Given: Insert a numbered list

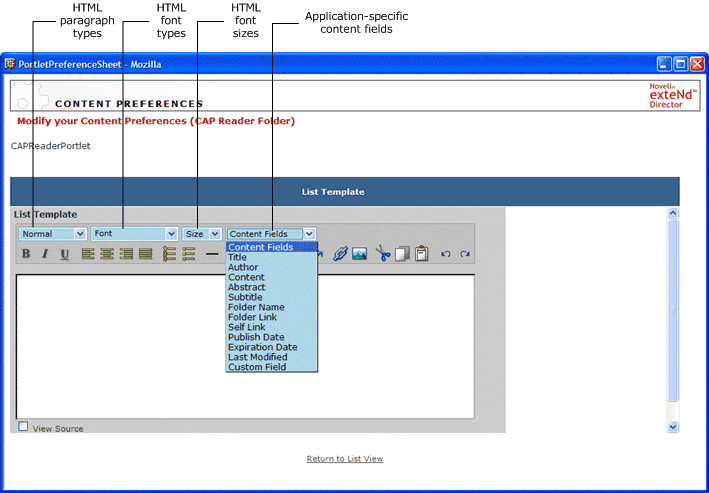Looking at the screenshot, I should coord(169,254).
